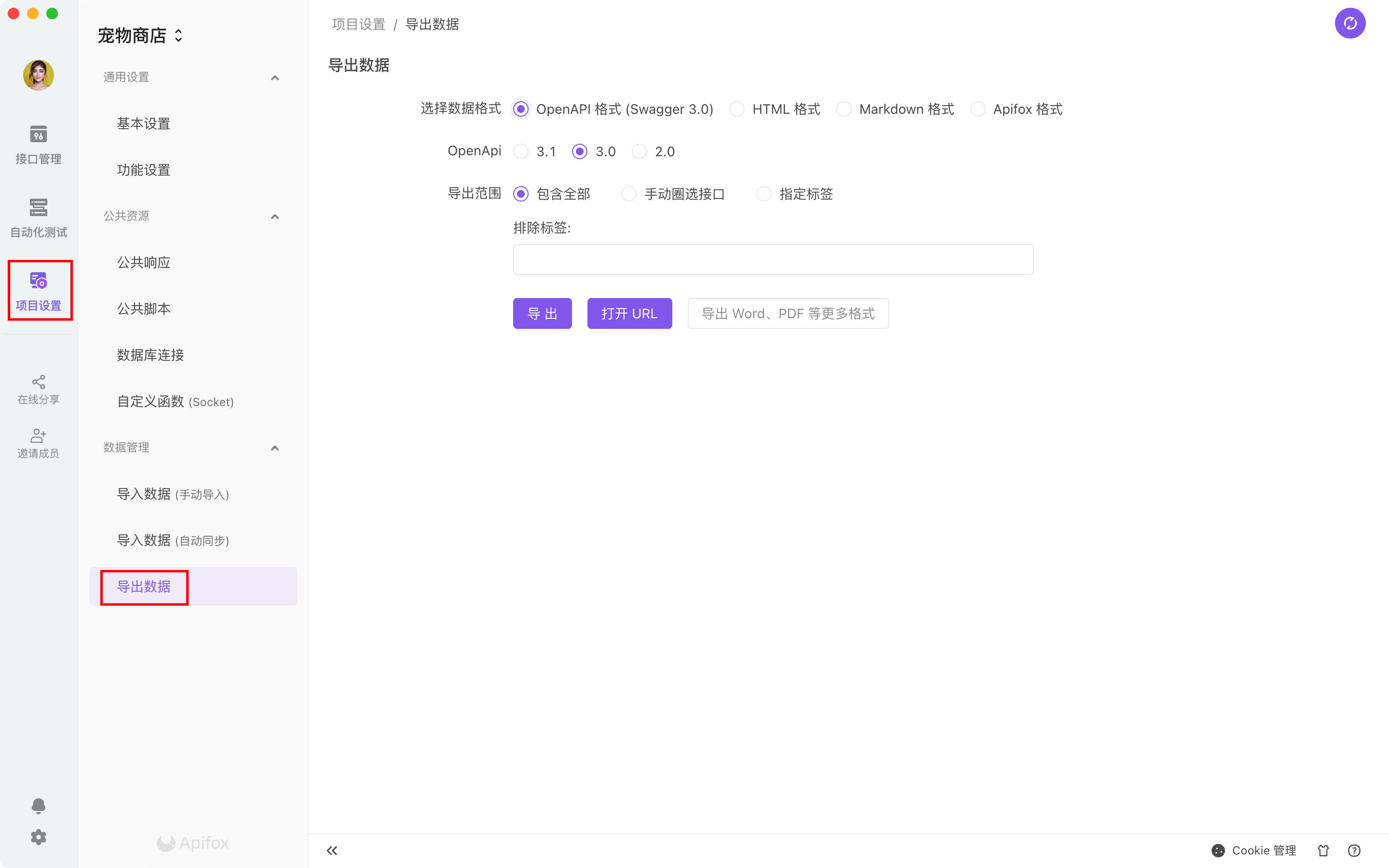
Task: Collapse the 公共资源 section
Action: pyautogui.click(x=274, y=217)
